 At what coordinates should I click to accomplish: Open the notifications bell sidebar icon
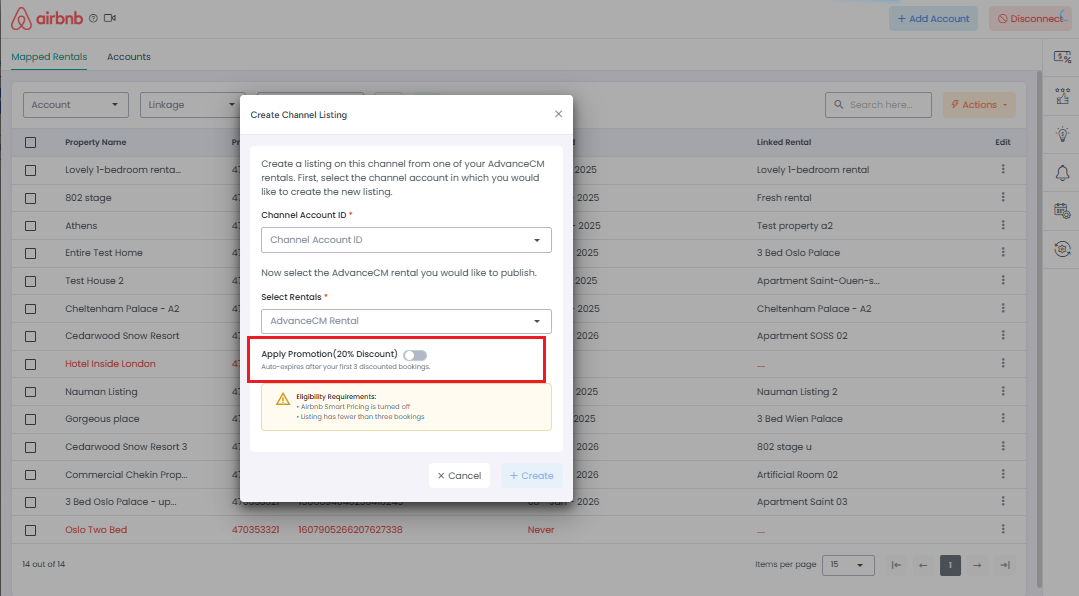(x=1062, y=173)
